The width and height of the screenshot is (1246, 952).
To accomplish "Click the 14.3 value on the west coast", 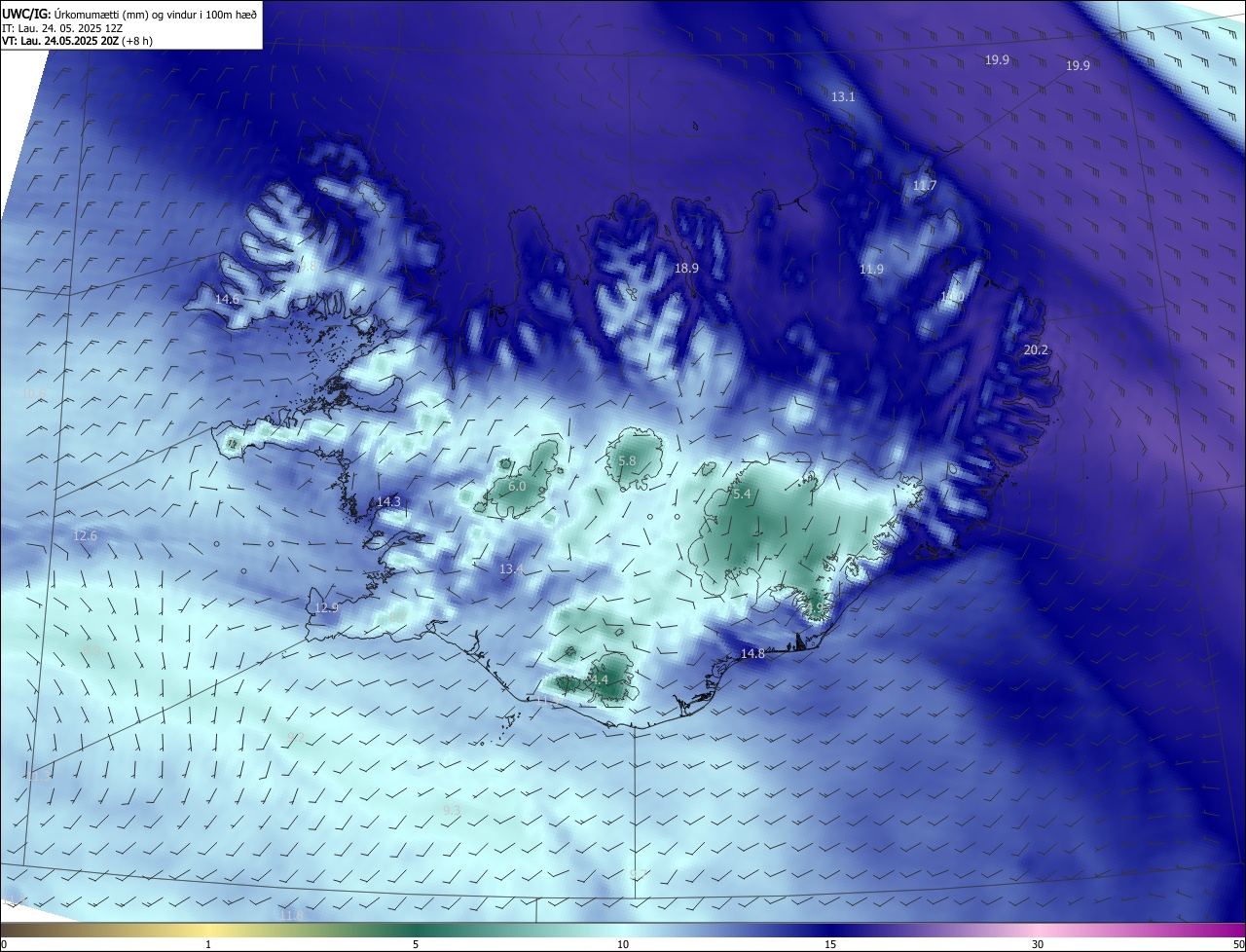I will pyautogui.click(x=388, y=502).
